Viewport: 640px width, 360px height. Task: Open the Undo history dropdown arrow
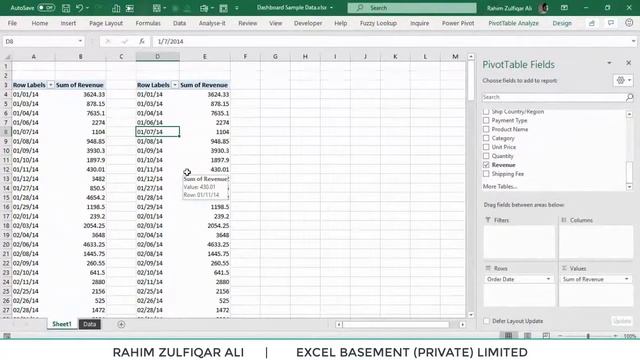[x=87, y=8]
